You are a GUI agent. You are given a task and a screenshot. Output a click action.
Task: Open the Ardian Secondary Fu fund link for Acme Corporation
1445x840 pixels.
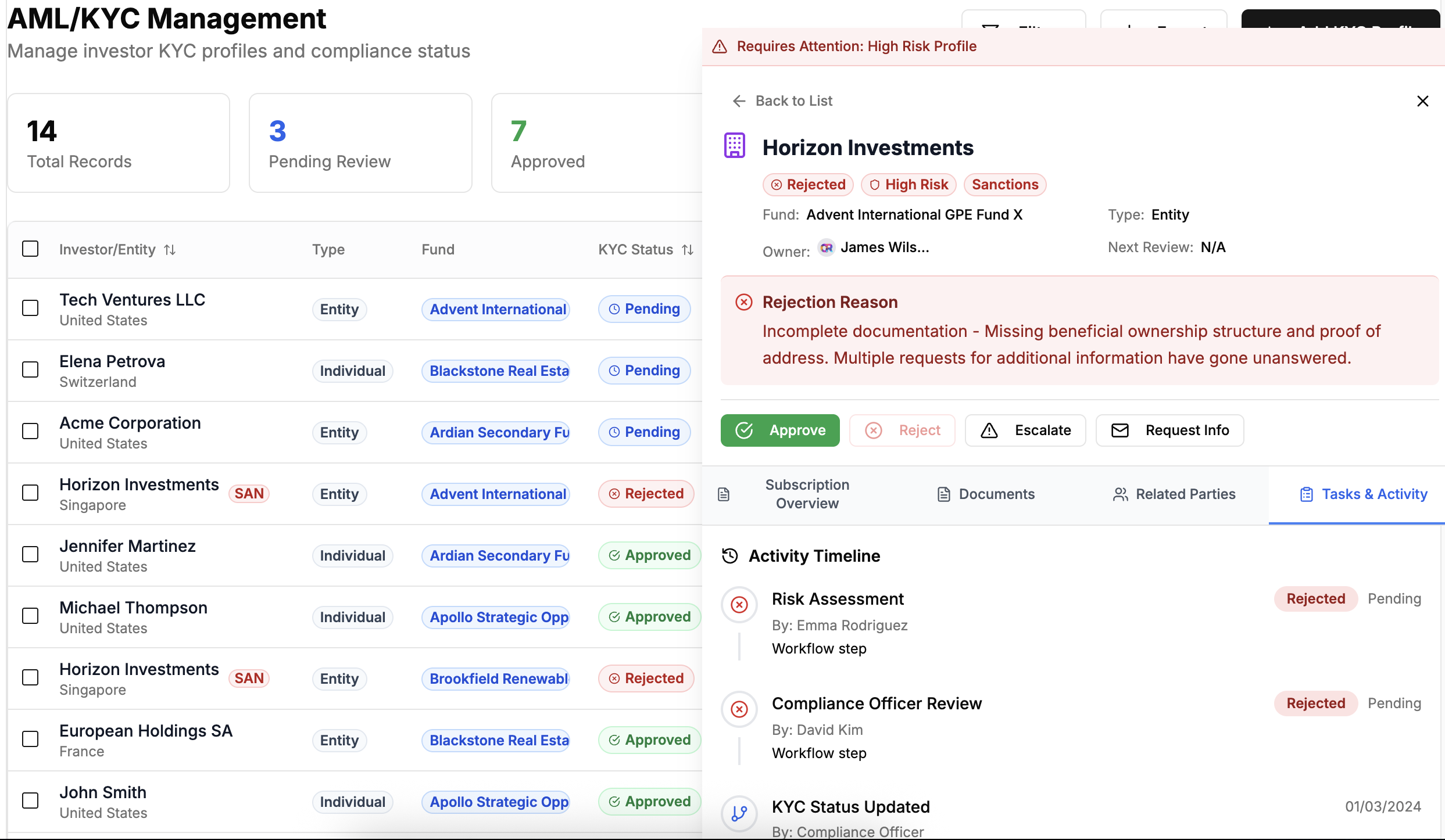[x=496, y=432]
